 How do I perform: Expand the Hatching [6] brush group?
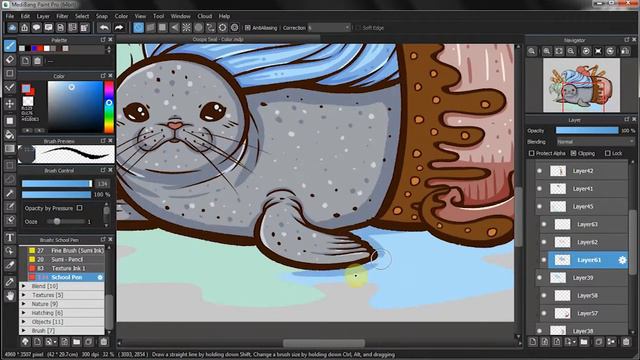[x=24, y=313]
